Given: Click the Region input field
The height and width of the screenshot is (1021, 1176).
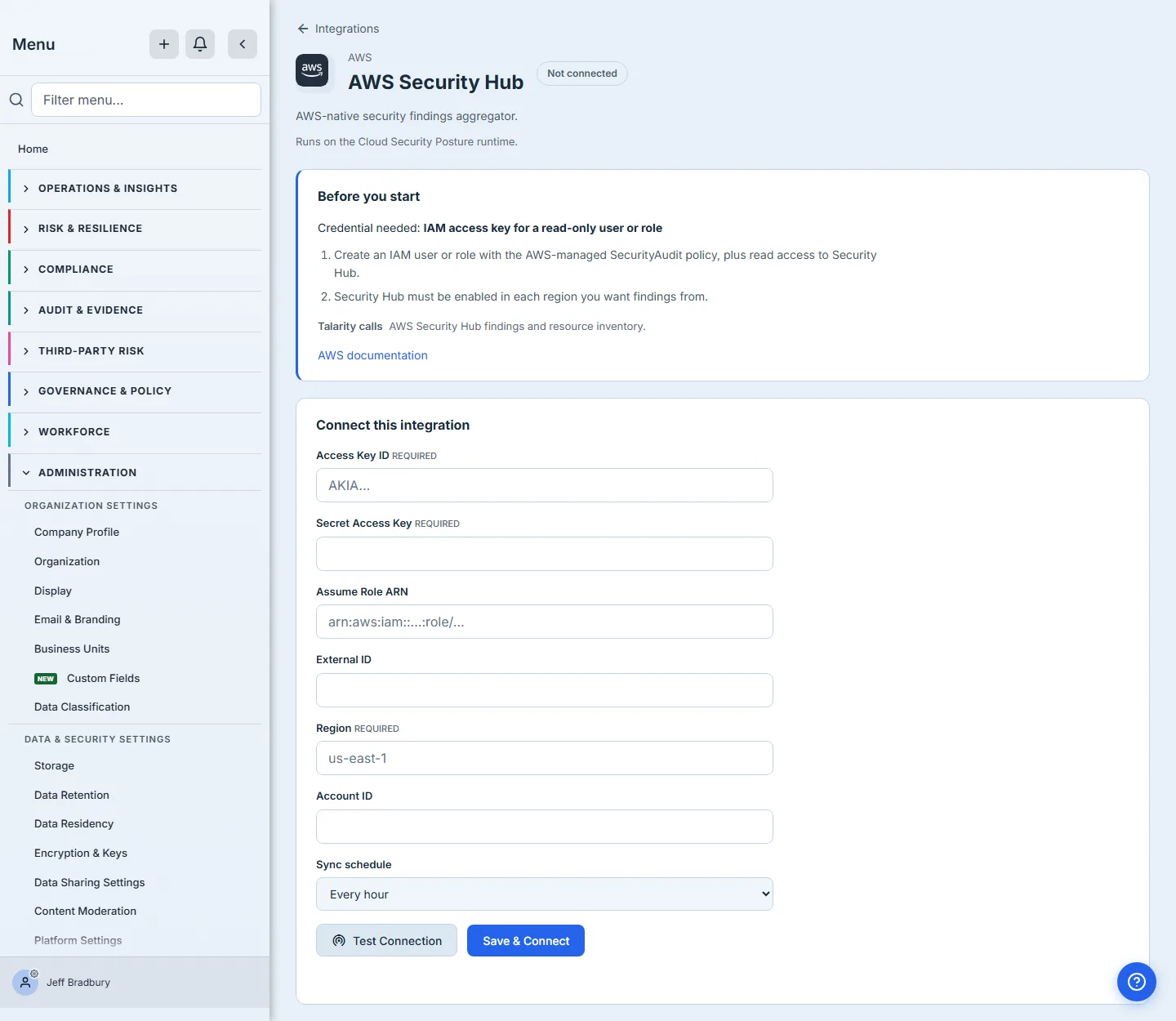Looking at the screenshot, I should pos(545,758).
